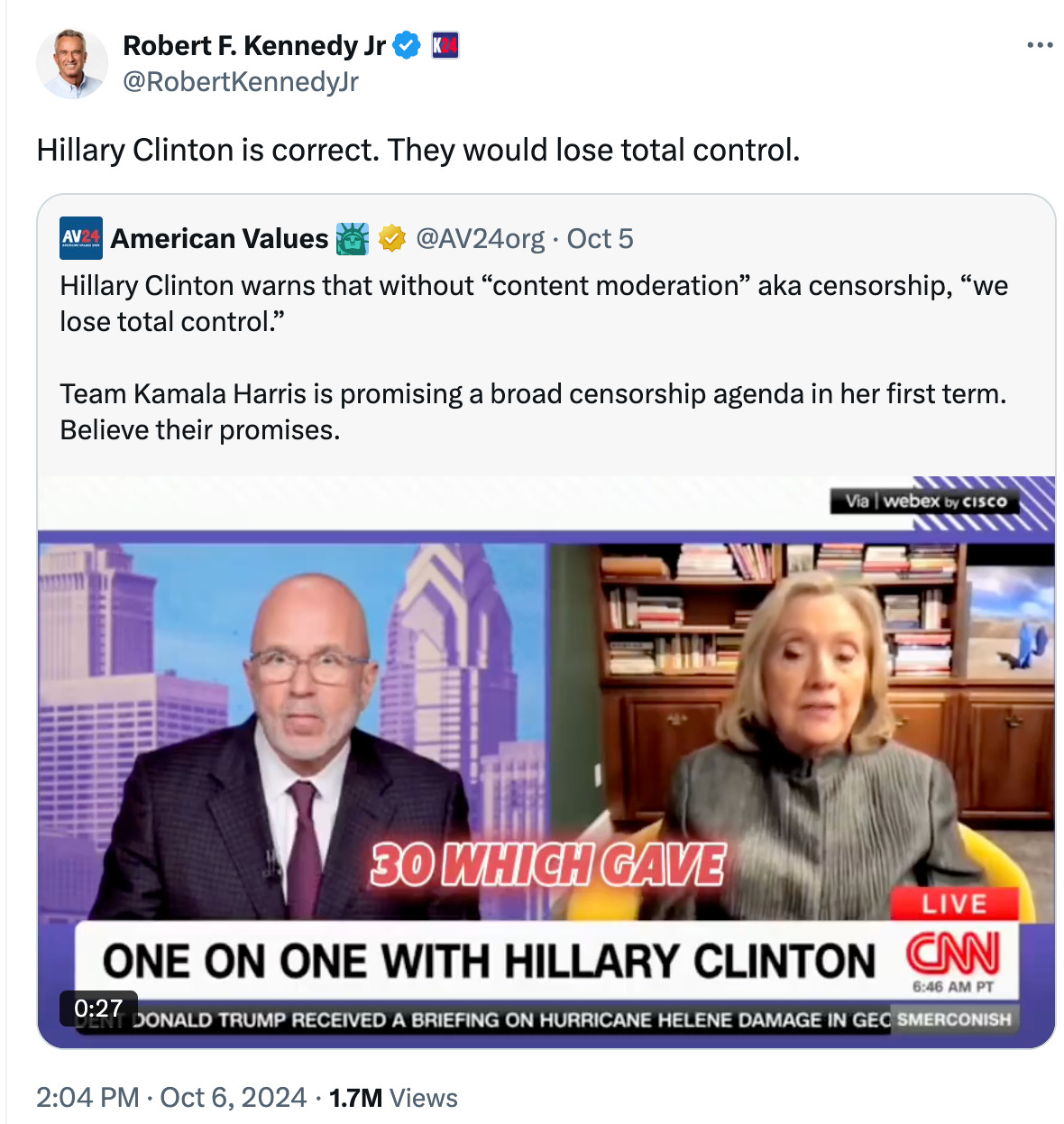Click the webex by cisco label
This screenshot has height=1124, width=1064.
click(x=925, y=502)
